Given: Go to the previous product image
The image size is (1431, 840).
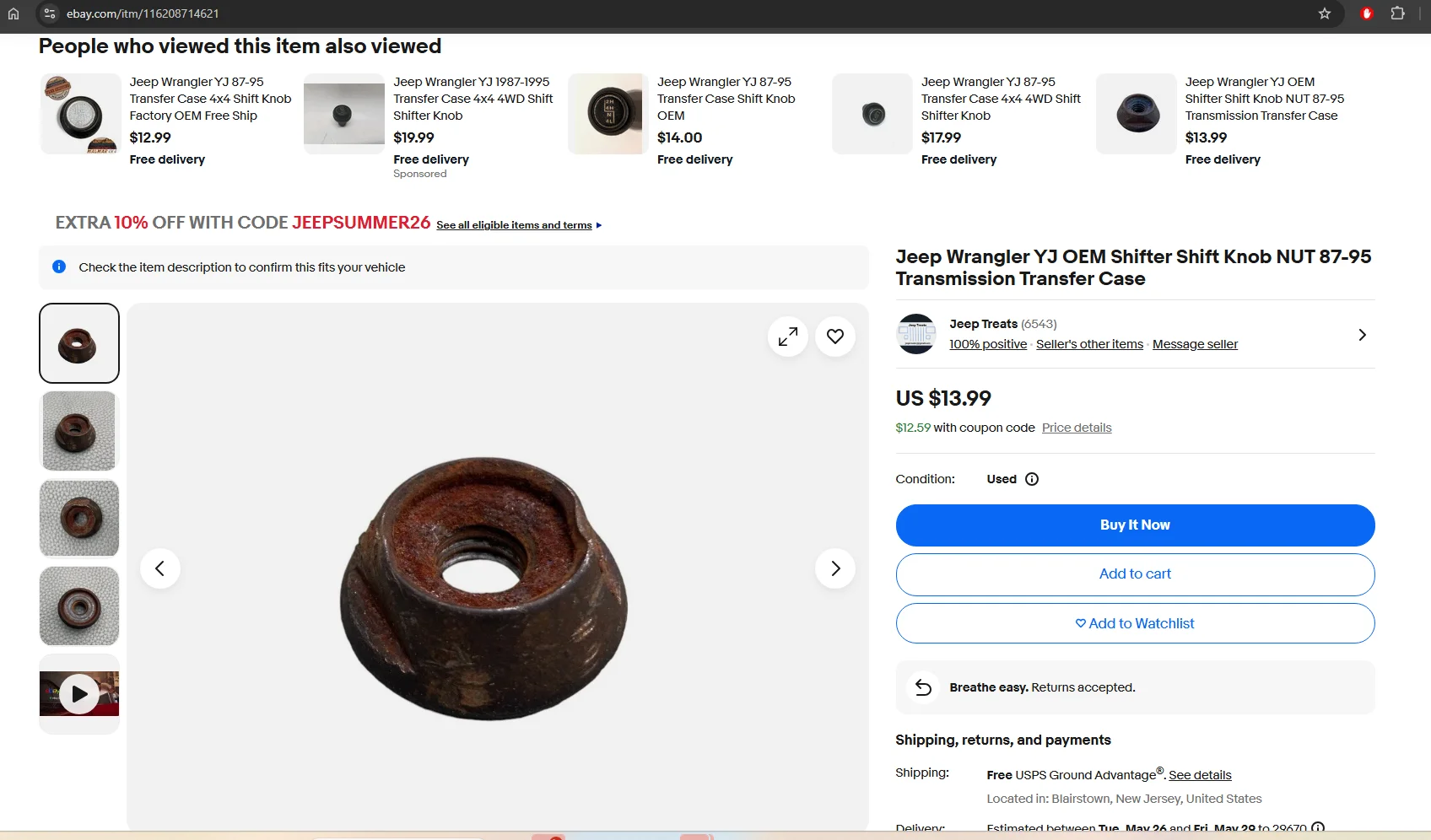Looking at the screenshot, I should [160, 568].
